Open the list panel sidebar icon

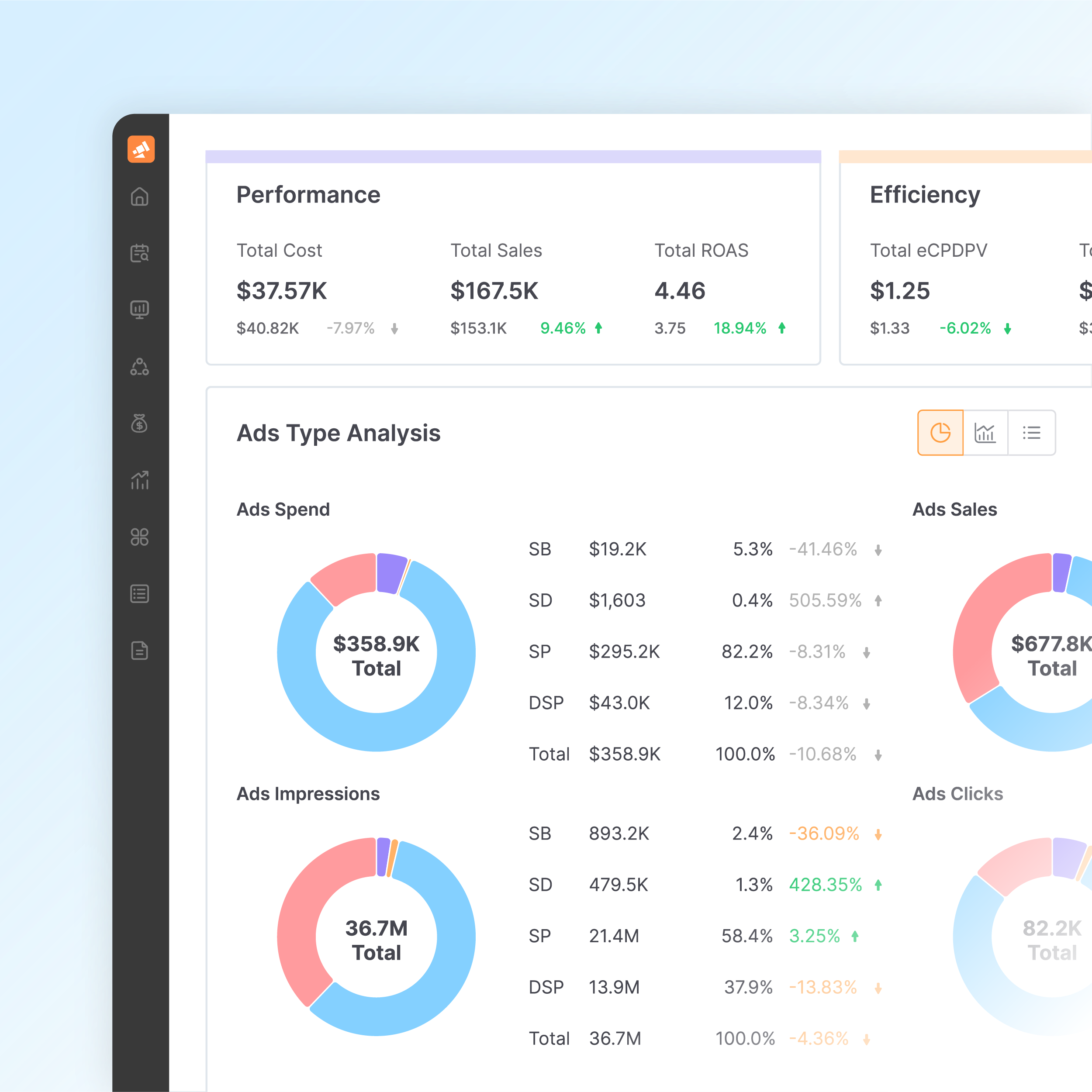[x=140, y=594]
